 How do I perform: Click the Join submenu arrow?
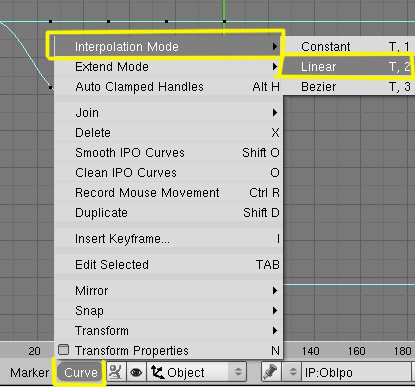pyautogui.click(x=275, y=113)
